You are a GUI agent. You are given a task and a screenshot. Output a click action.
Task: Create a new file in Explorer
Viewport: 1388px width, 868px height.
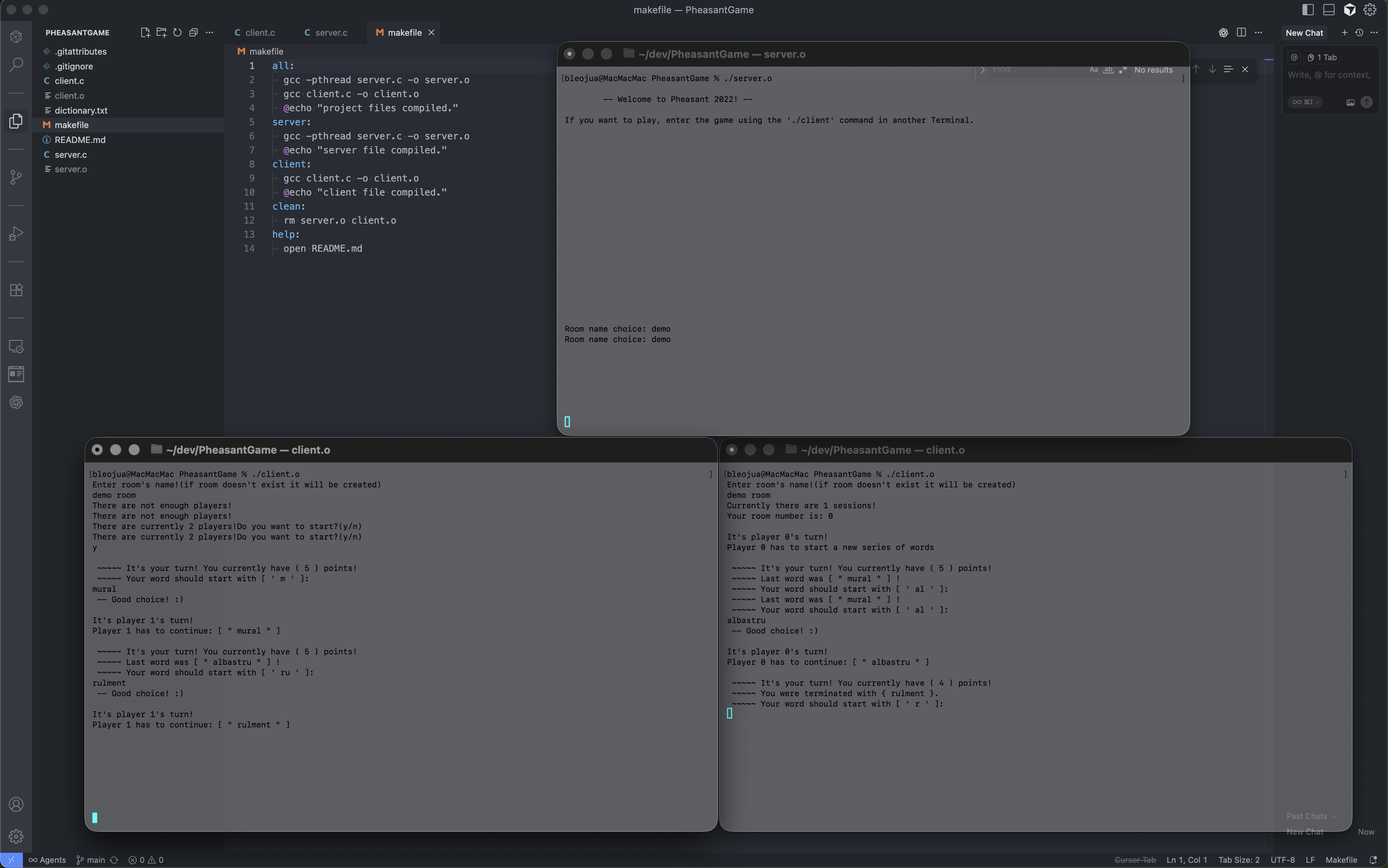click(145, 33)
